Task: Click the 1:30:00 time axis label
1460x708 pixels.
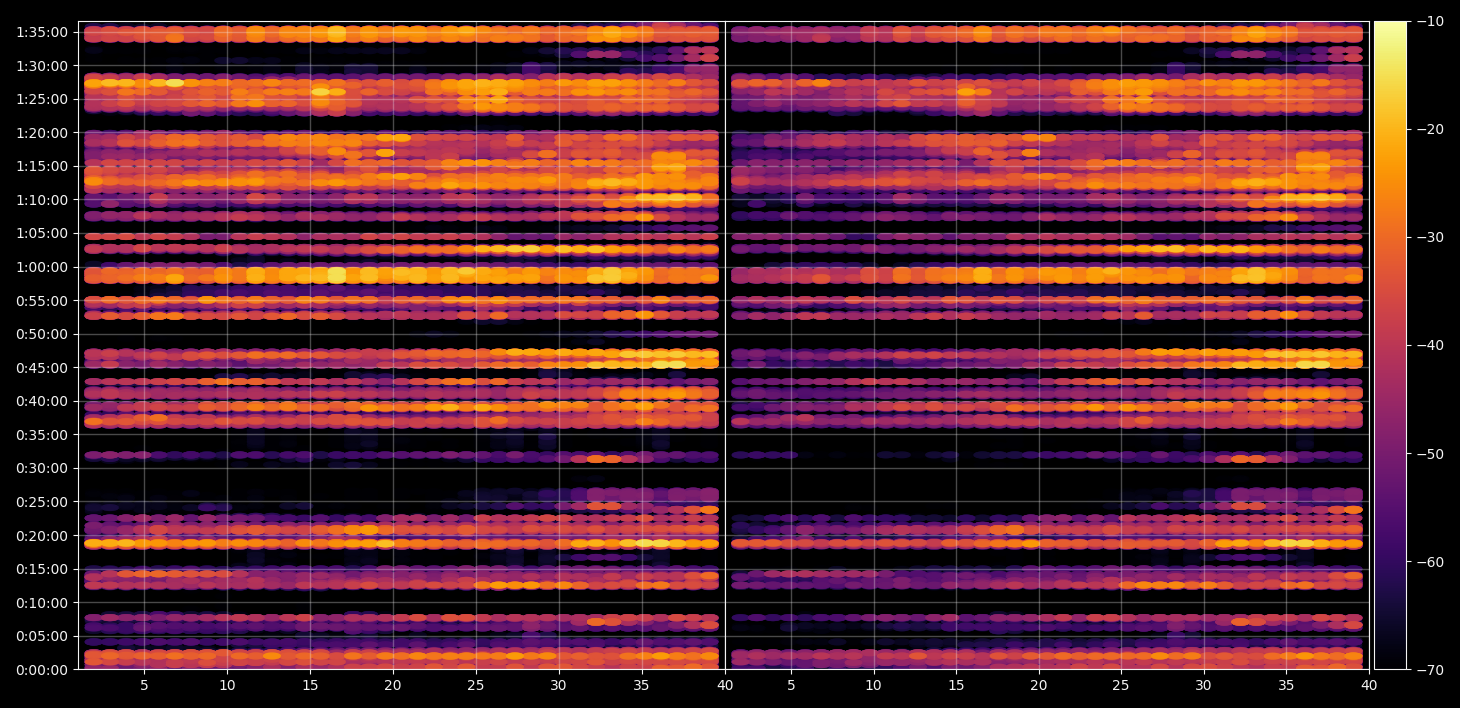Action: click(x=42, y=66)
